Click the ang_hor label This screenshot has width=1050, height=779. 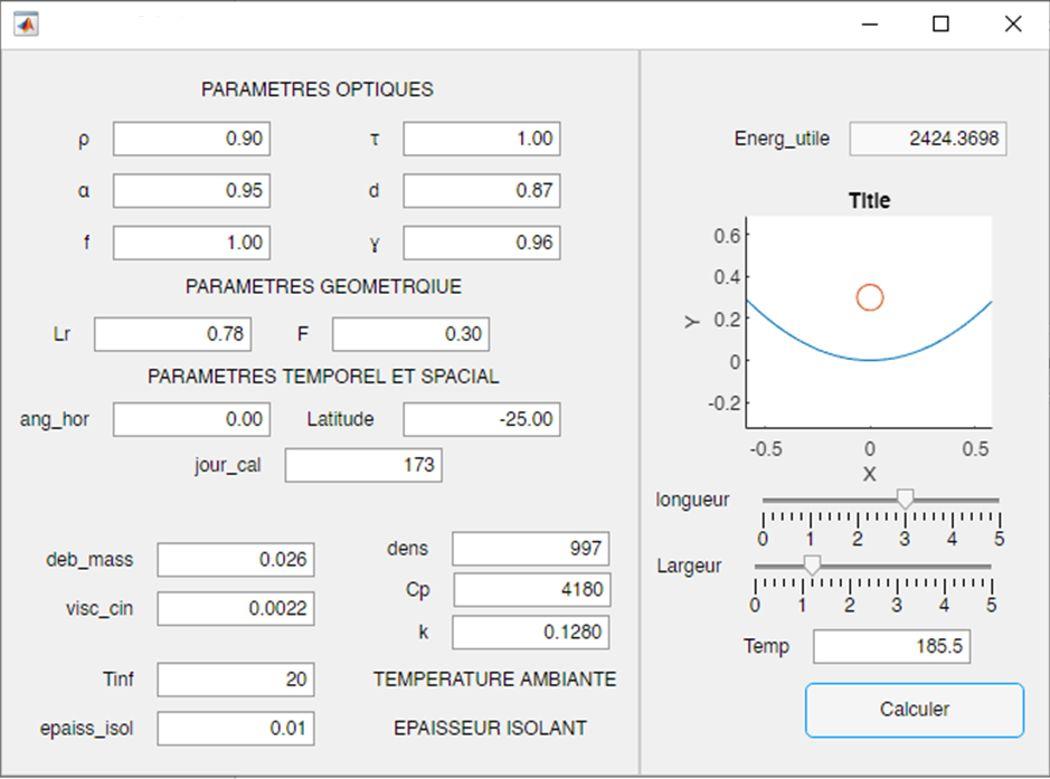click(54, 419)
